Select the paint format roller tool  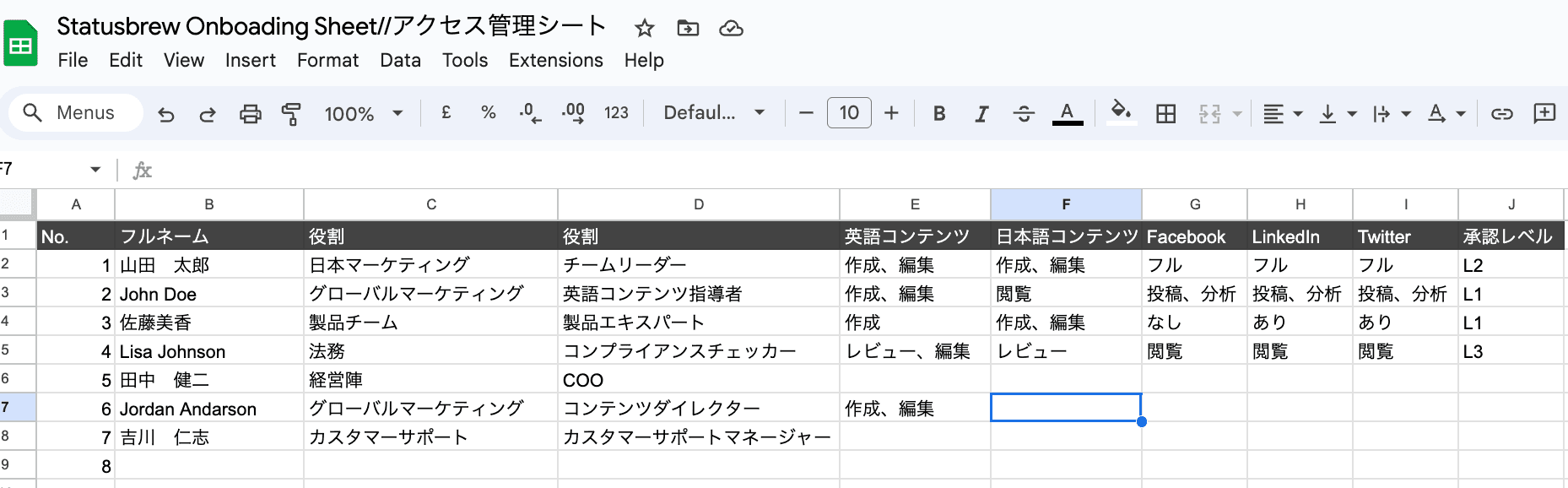[291, 114]
